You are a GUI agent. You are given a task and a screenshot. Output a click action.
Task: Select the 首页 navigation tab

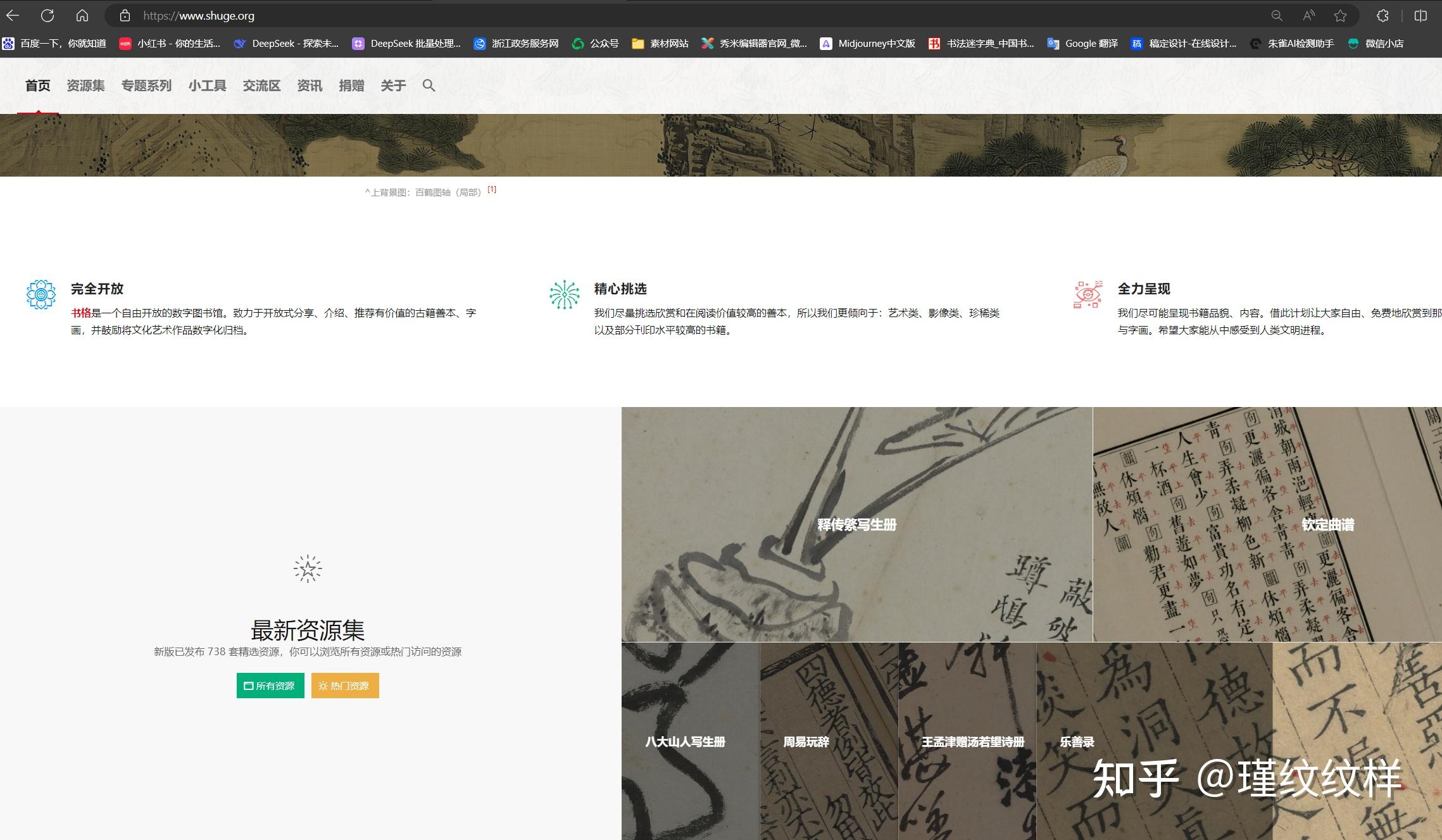[x=38, y=85]
